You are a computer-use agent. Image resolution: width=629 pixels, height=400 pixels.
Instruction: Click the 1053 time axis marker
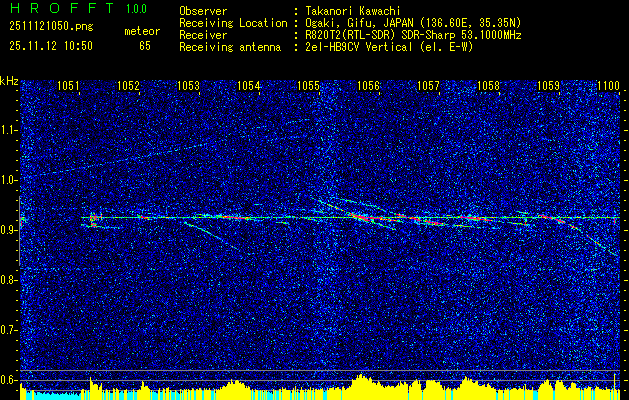(189, 85)
